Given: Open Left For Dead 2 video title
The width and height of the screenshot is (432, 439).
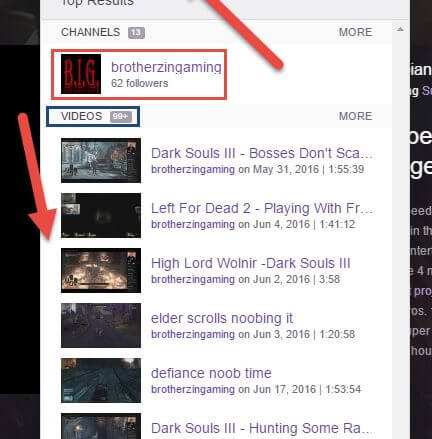Looking at the screenshot, I should coord(262,208).
